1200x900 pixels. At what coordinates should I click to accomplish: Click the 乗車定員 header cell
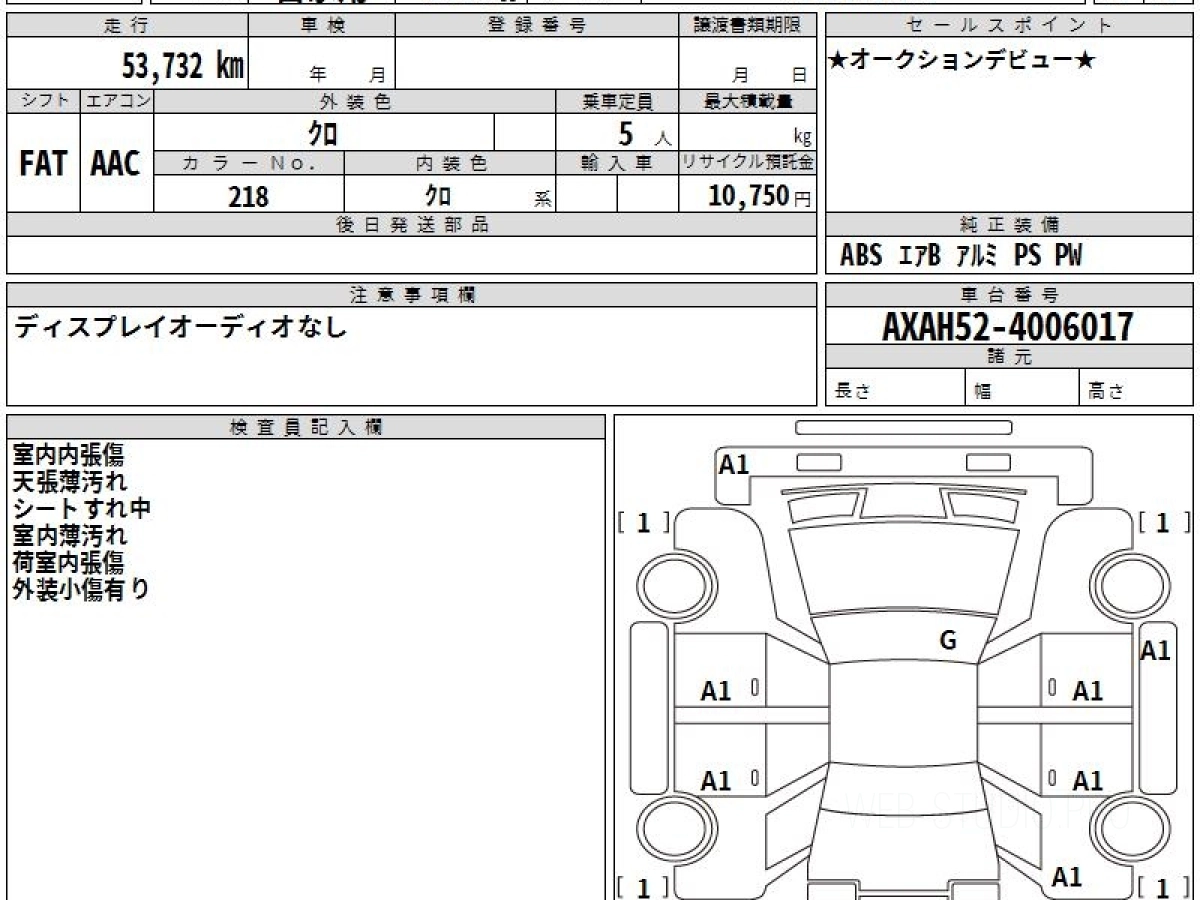click(617, 101)
